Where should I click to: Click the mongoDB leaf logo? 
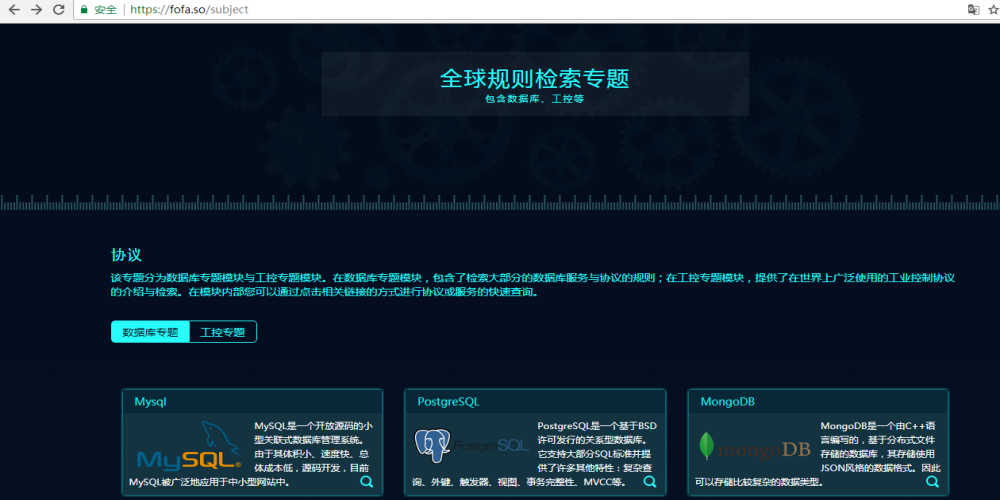754,446
